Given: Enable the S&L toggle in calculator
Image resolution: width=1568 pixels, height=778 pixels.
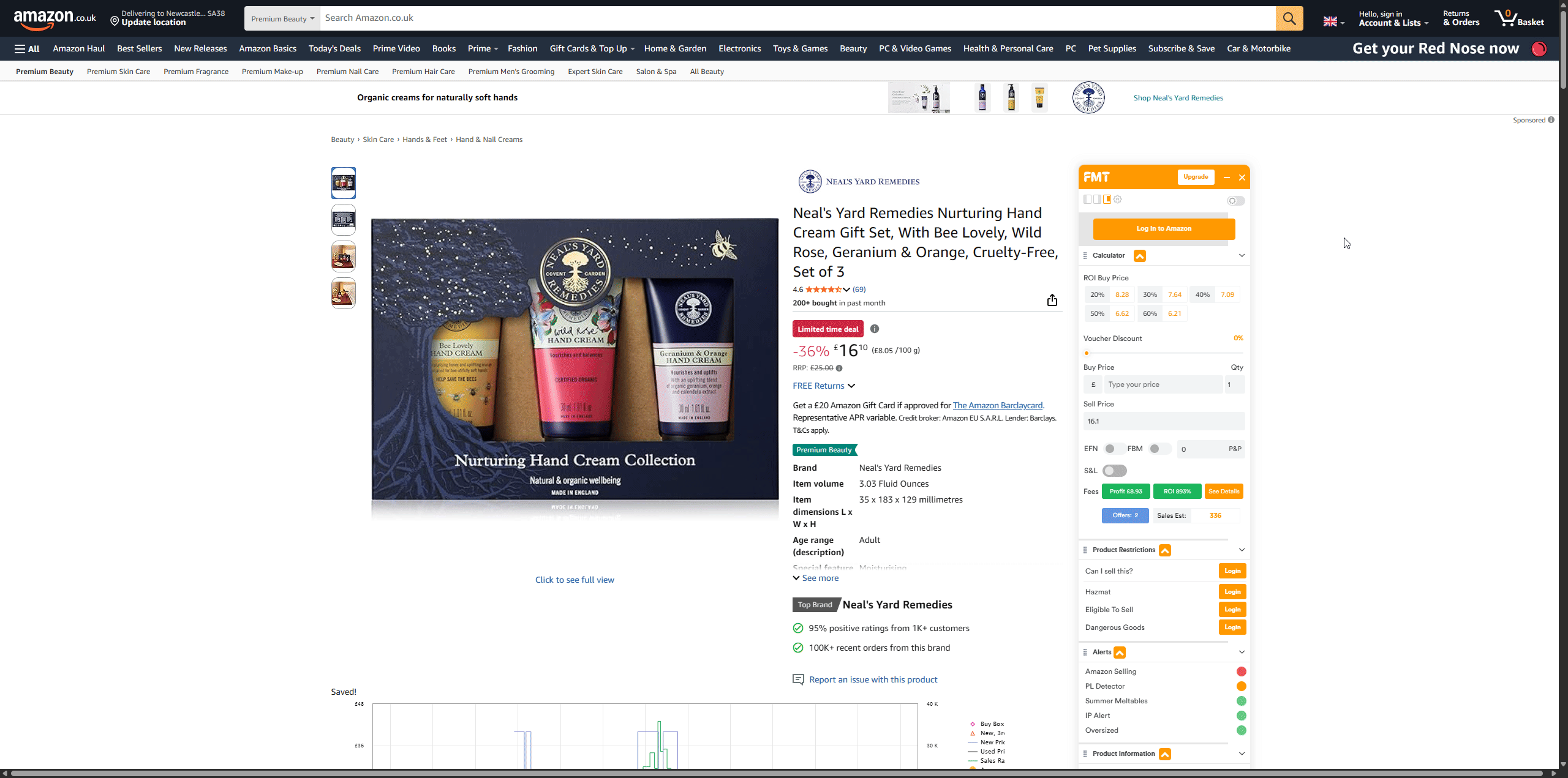Looking at the screenshot, I should coord(1114,471).
